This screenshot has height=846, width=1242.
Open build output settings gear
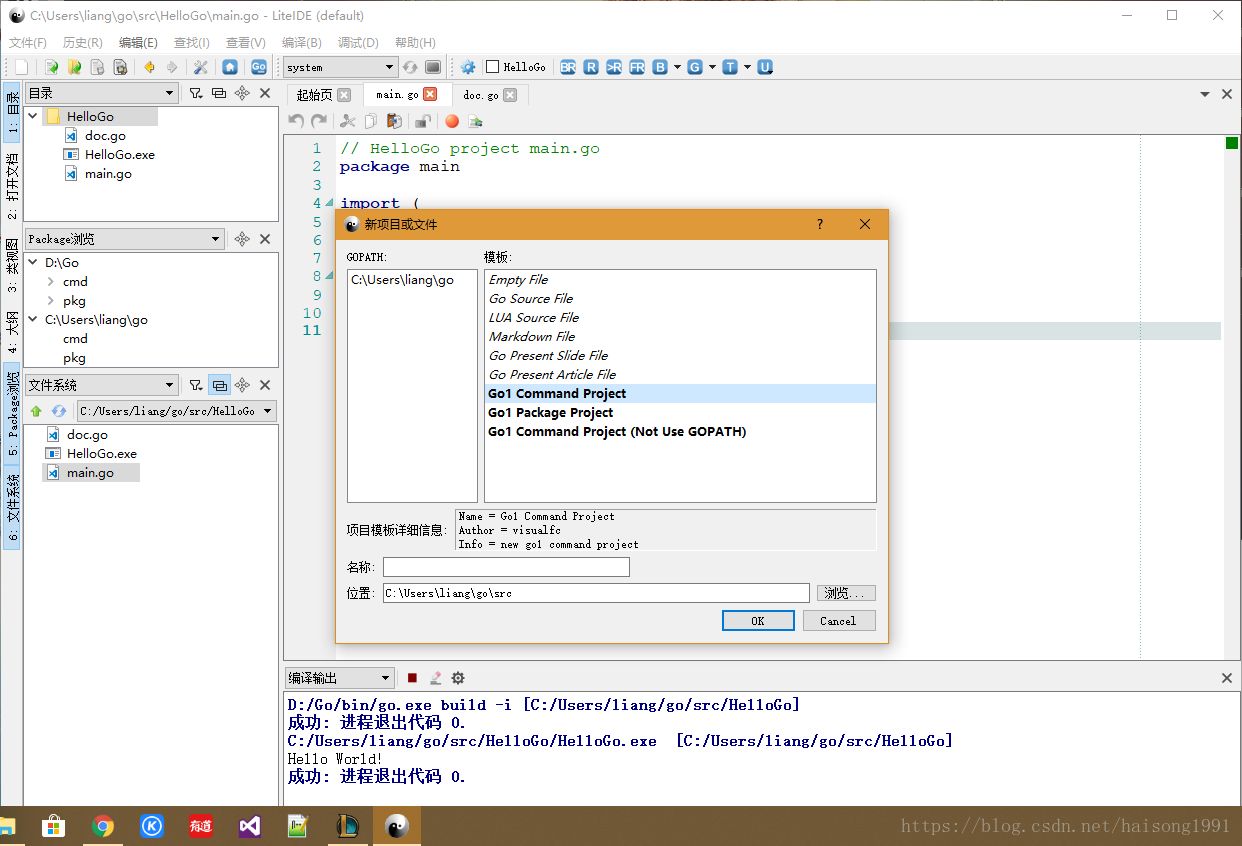click(x=458, y=678)
